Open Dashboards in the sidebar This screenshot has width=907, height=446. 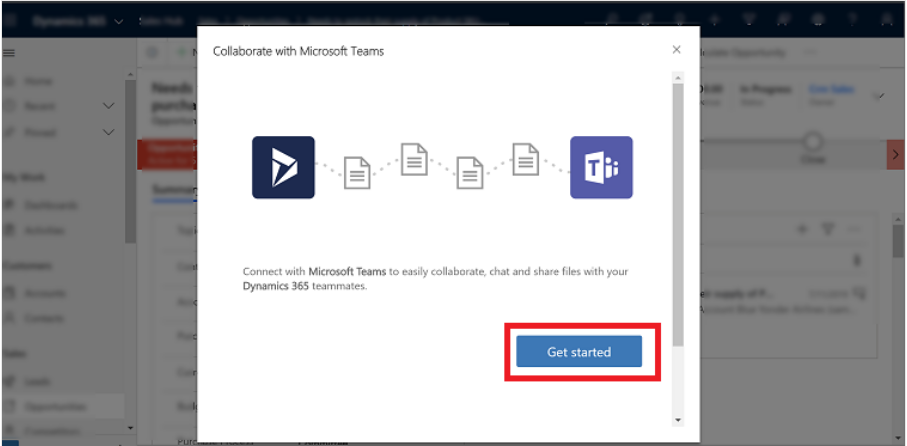[51, 205]
